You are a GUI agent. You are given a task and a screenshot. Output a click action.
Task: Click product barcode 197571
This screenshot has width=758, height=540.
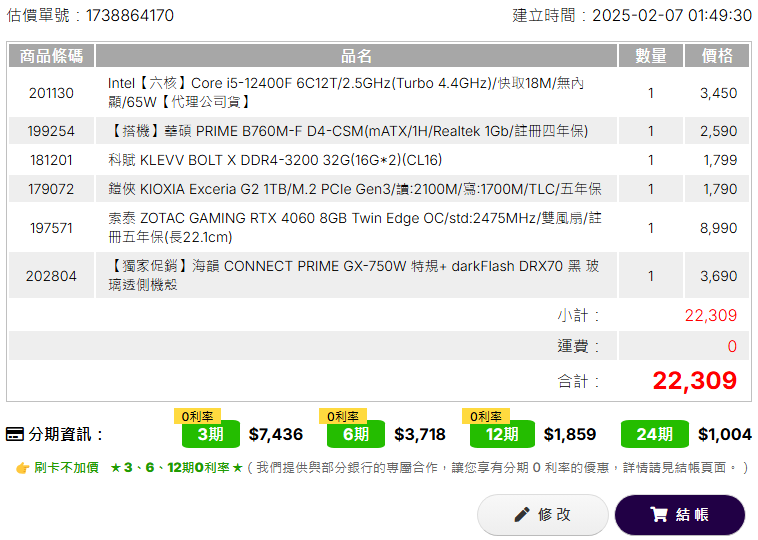(x=51, y=228)
